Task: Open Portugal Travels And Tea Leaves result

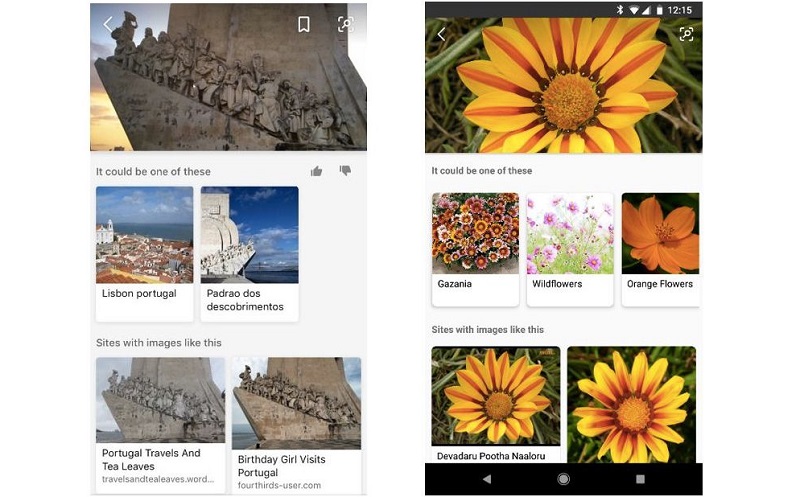Action: coord(160,424)
